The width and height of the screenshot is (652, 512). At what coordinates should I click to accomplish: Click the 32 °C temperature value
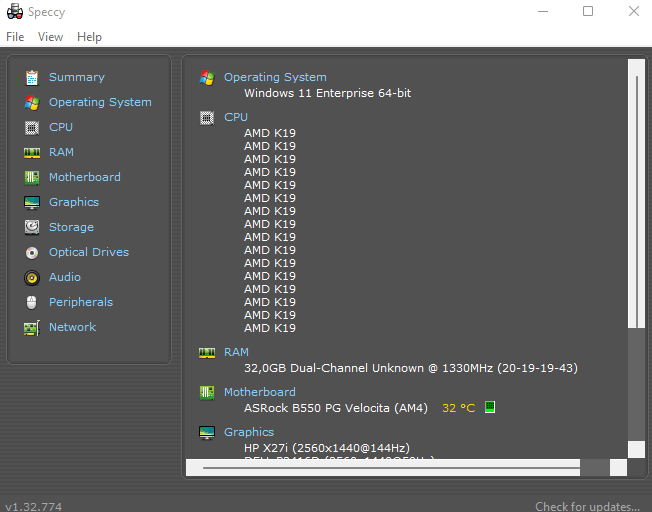point(459,408)
